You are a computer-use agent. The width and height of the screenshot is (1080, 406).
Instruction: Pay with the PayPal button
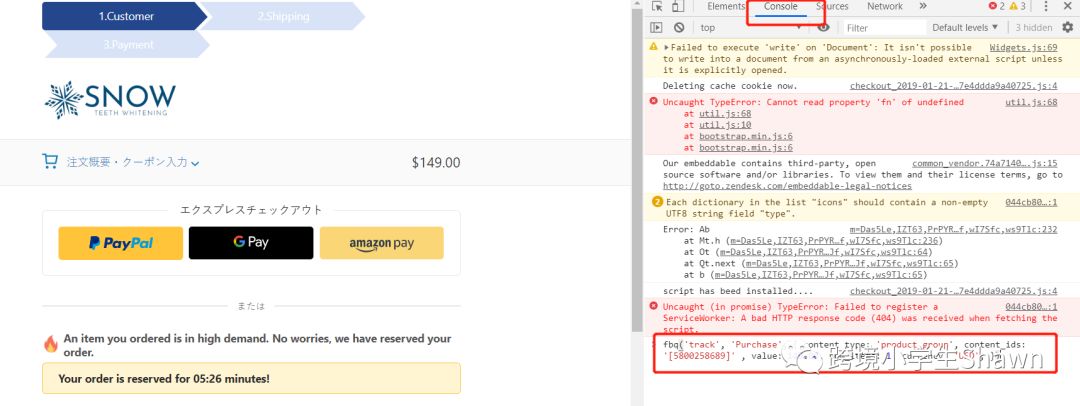[x=121, y=243]
